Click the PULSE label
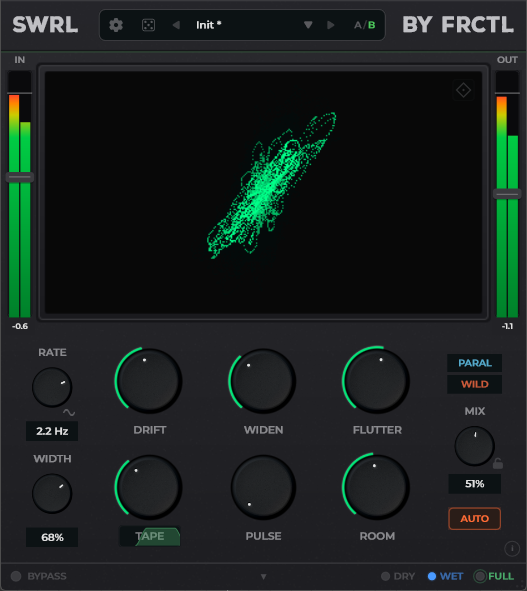The width and height of the screenshot is (527, 591). coord(264,536)
